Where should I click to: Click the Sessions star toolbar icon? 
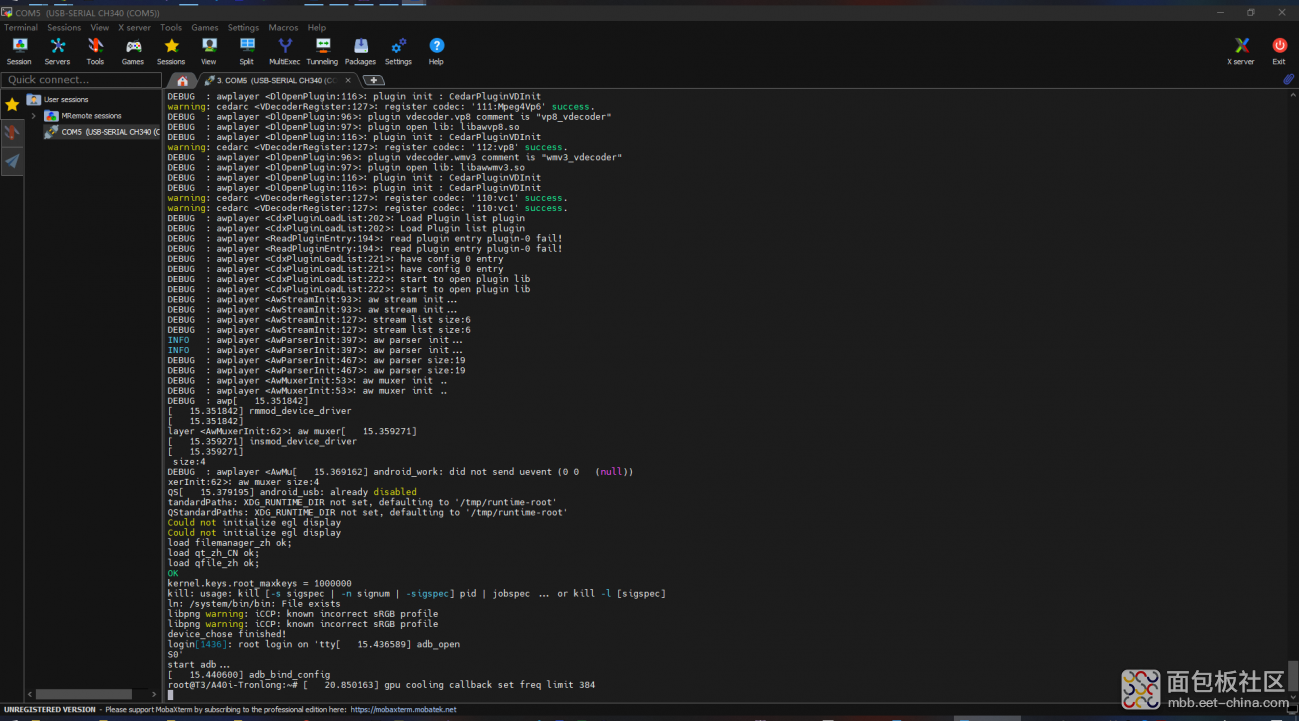[171, 51]
